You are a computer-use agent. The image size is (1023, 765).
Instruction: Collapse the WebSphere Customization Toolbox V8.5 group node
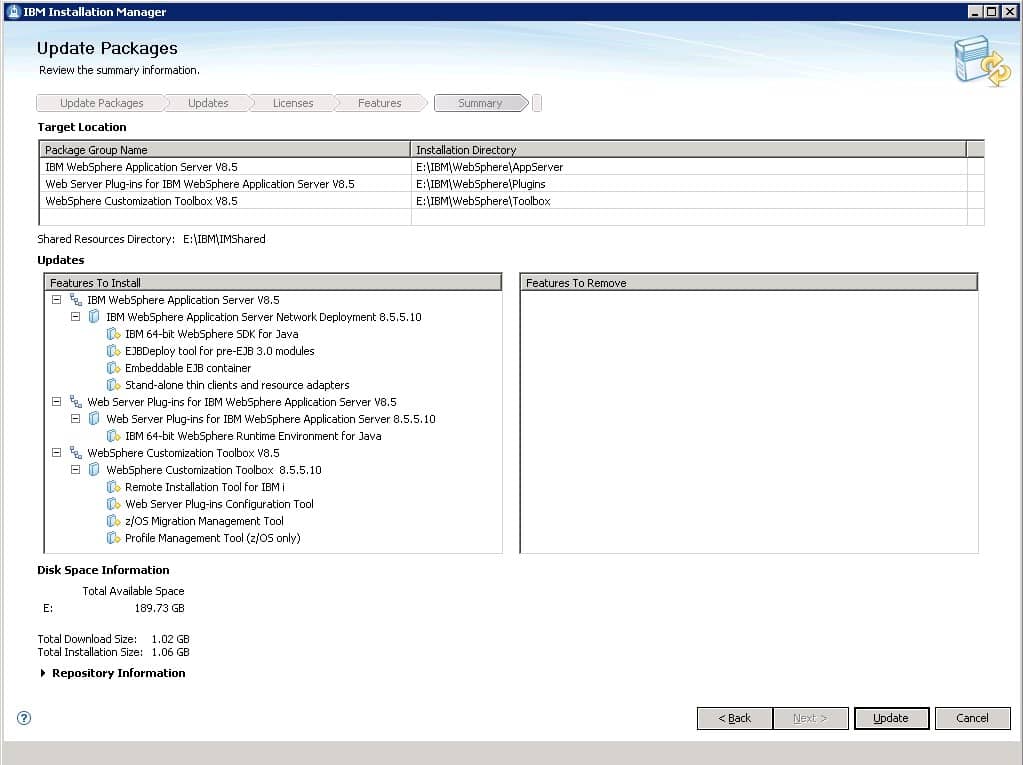57,452
